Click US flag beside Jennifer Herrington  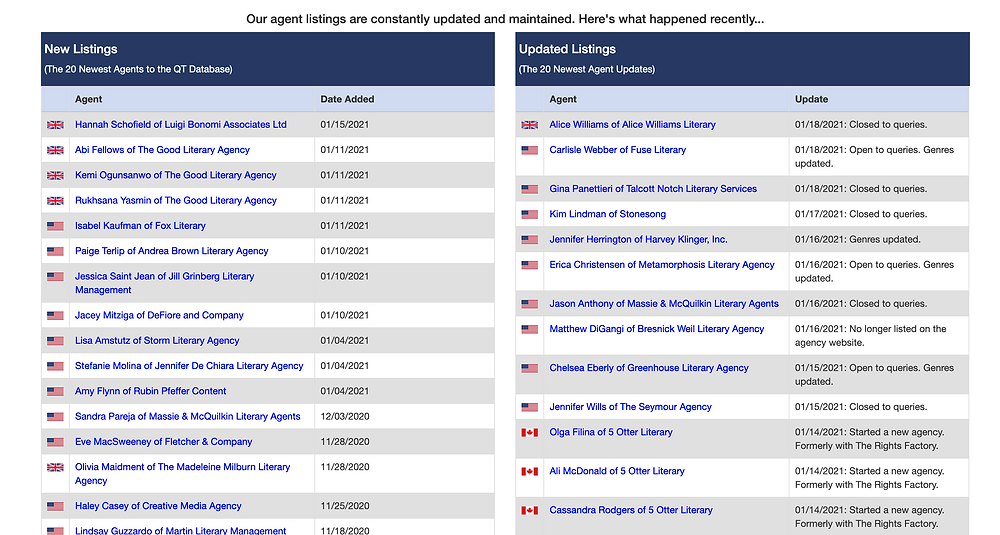point(529,240)
